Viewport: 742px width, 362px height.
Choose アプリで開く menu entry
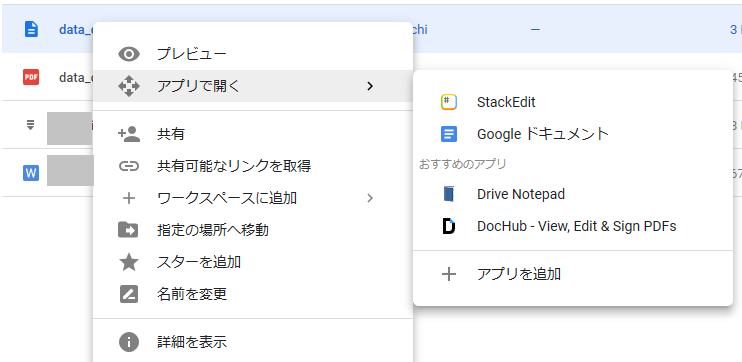253,86
